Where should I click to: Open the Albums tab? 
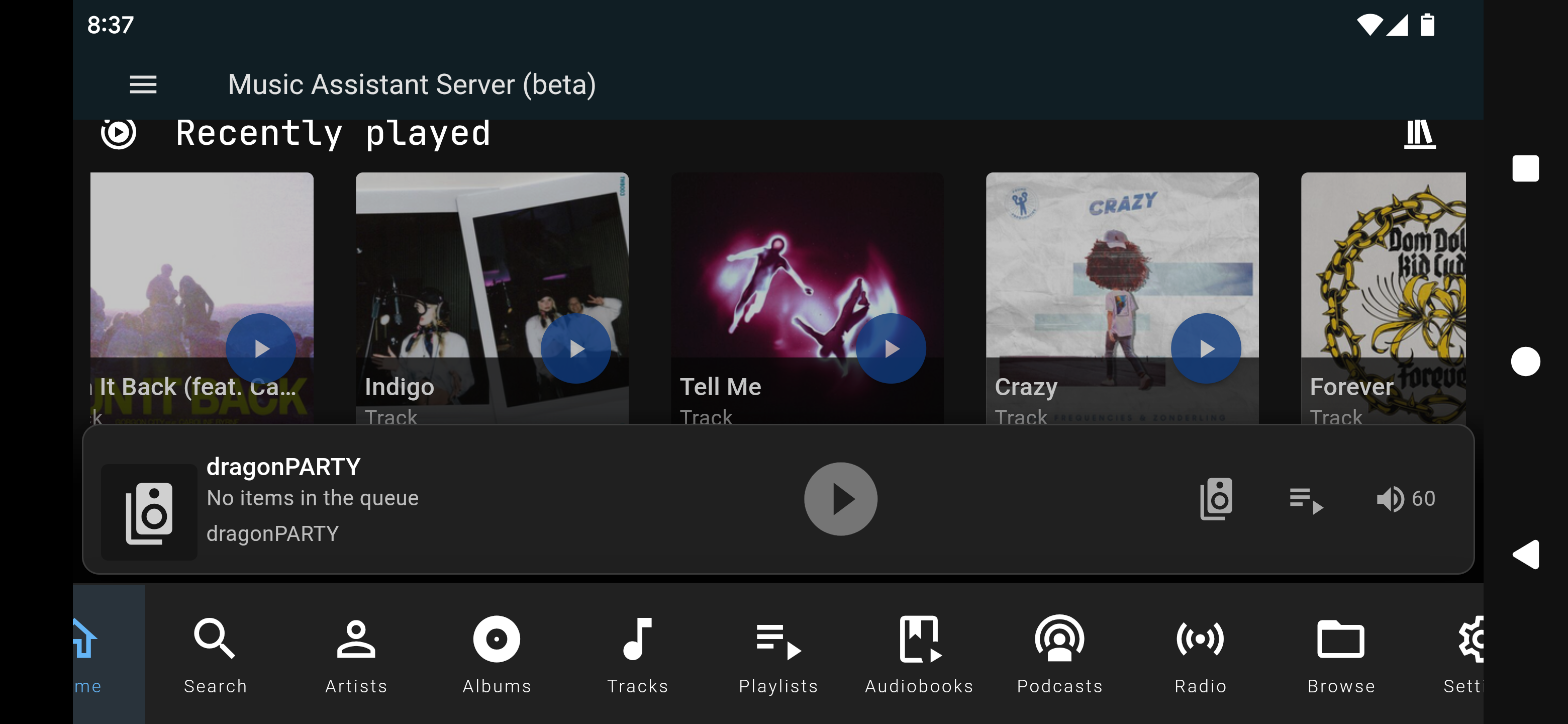tap(497, 655)
